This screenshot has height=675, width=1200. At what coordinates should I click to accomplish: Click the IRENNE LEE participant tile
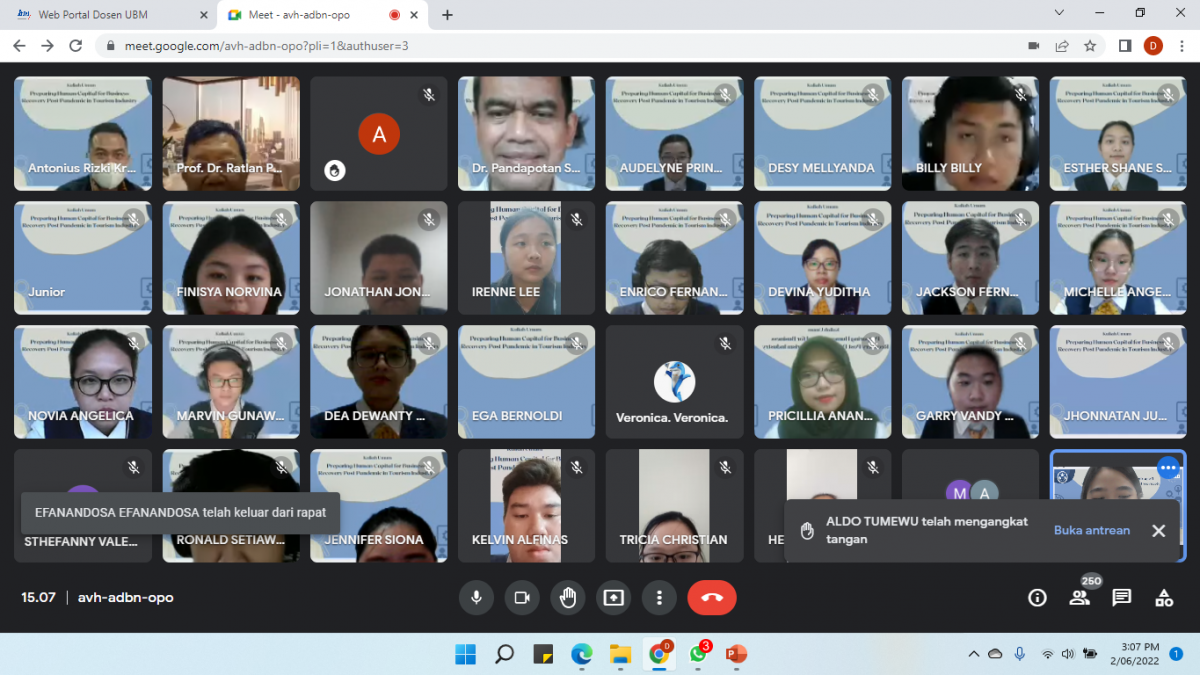[x=527, y=258]
